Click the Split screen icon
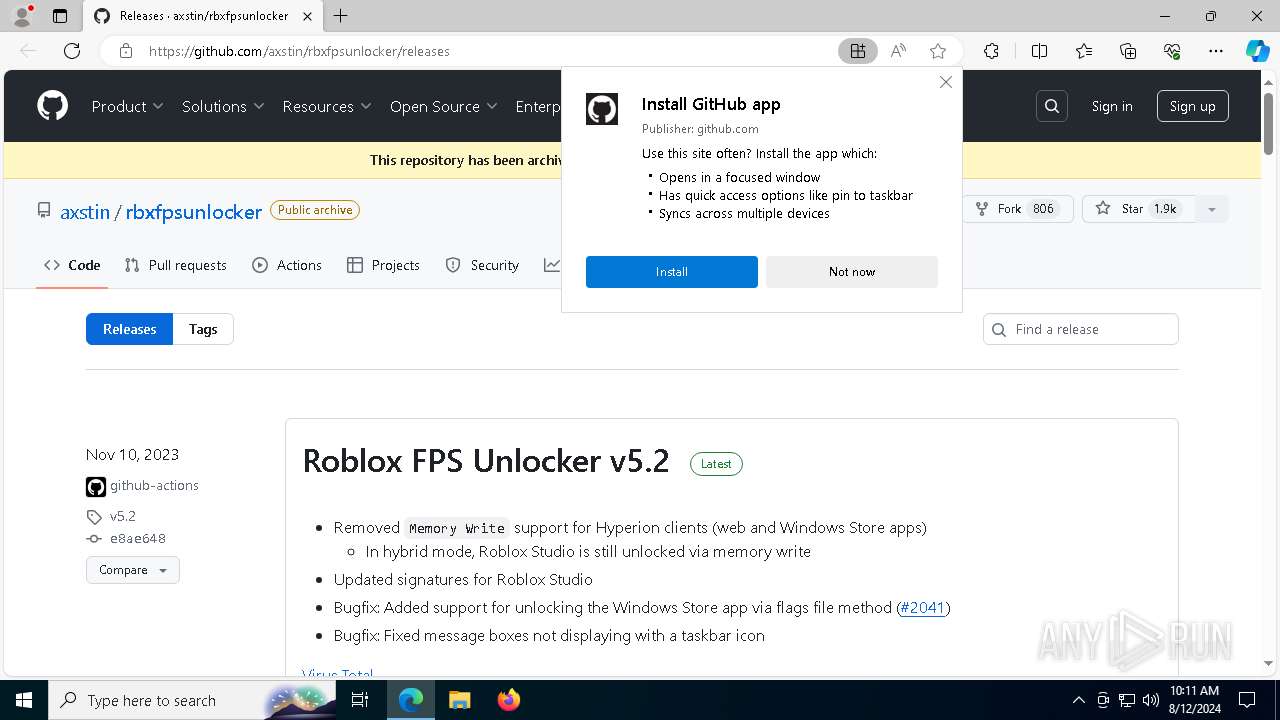Screen dimensions: 1280x720 point(1039,51)
